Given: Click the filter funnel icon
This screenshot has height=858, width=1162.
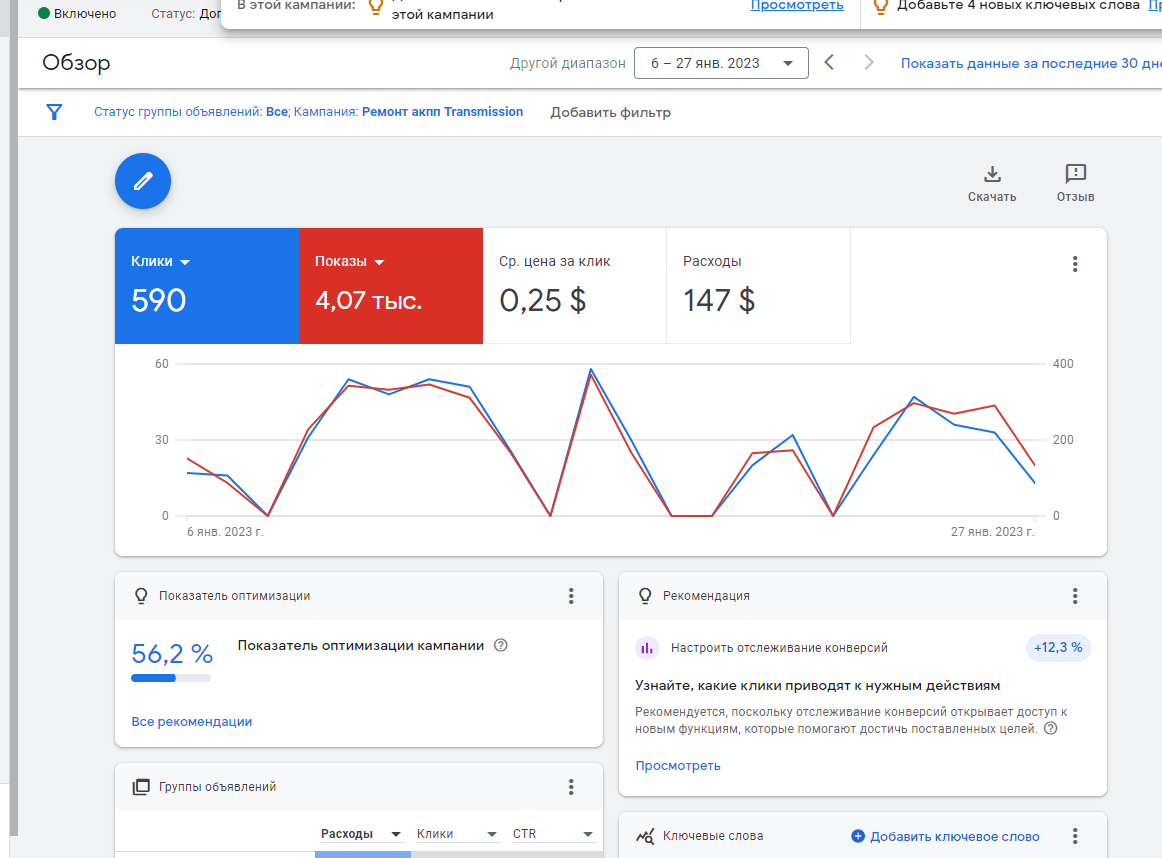Looking at the screenshot, I should click(54, 112).
